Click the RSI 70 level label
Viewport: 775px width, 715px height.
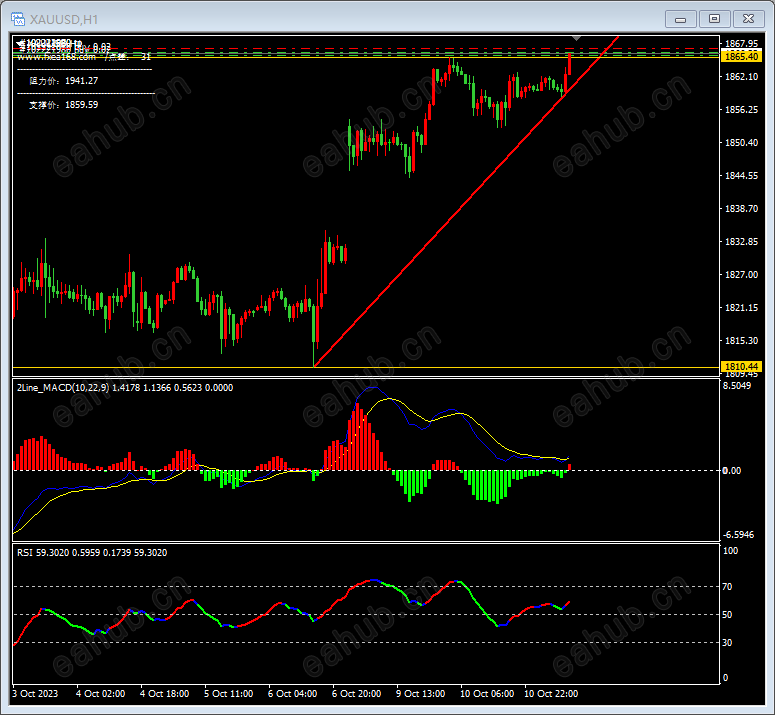(727, 587)
